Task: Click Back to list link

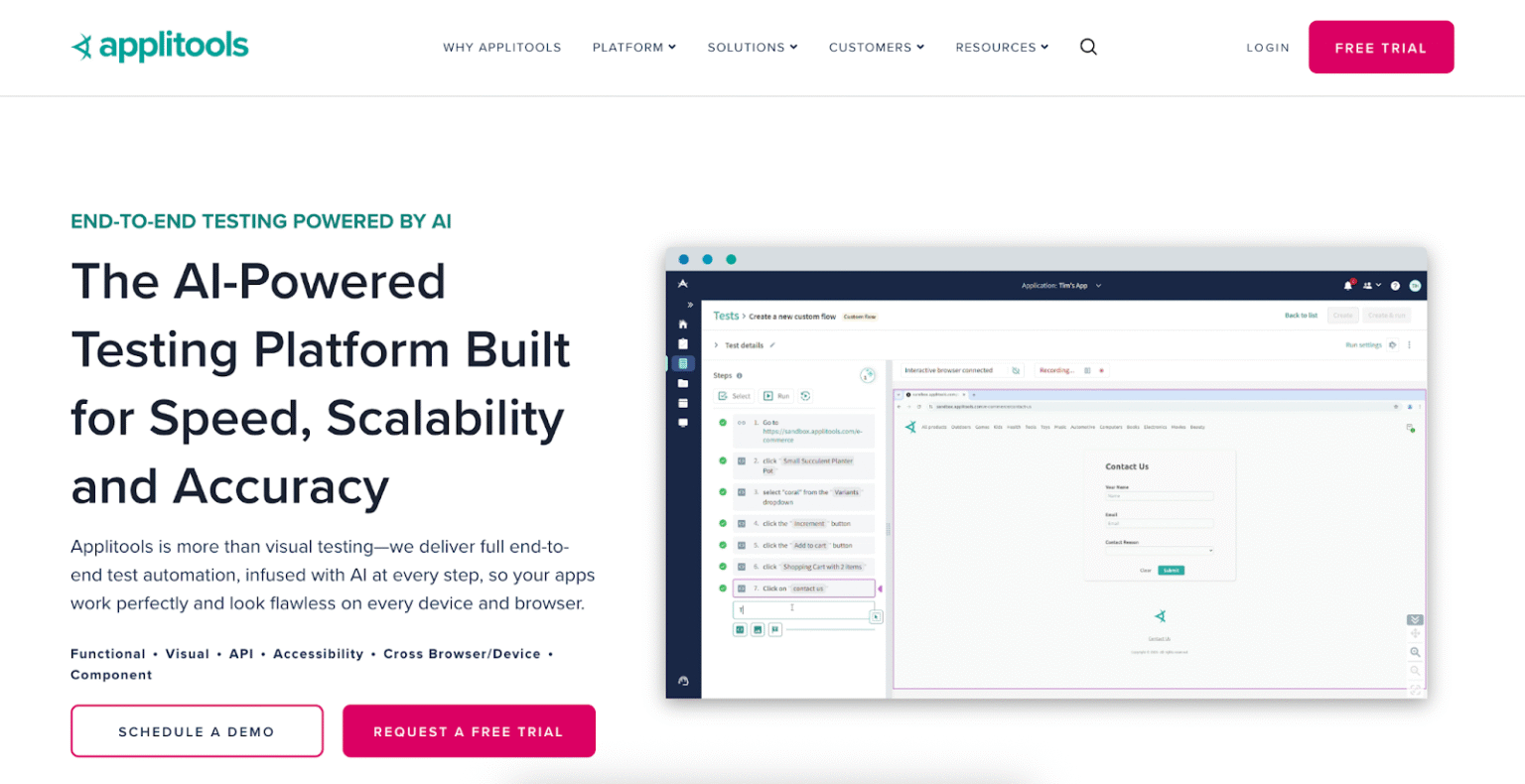Action: point(1301,315)
